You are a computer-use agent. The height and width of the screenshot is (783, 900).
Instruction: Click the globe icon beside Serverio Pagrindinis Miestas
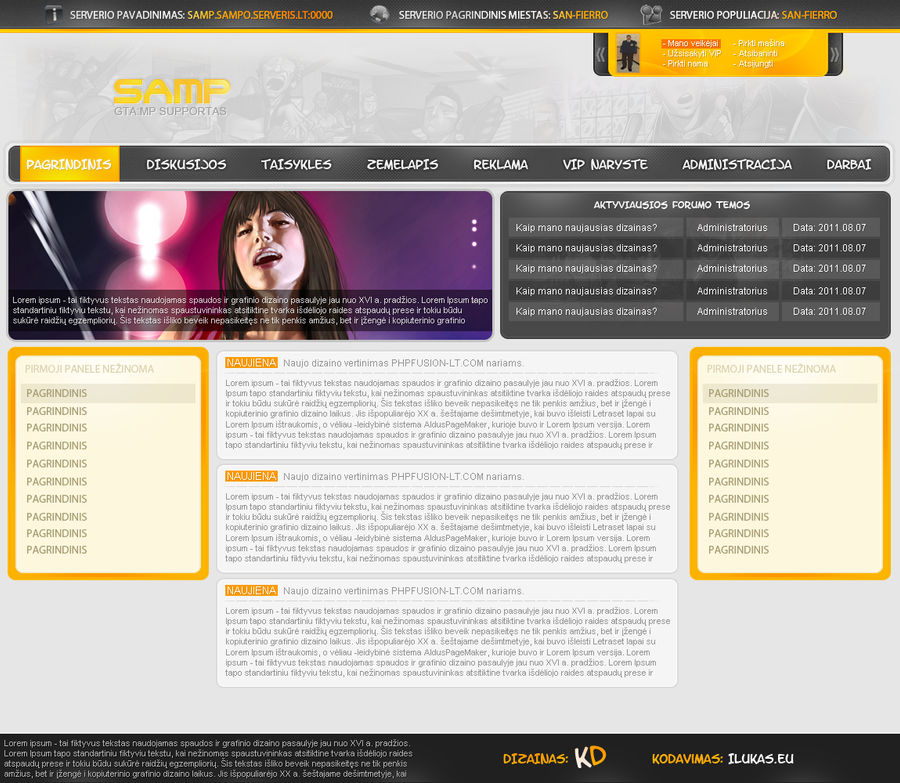379,14
